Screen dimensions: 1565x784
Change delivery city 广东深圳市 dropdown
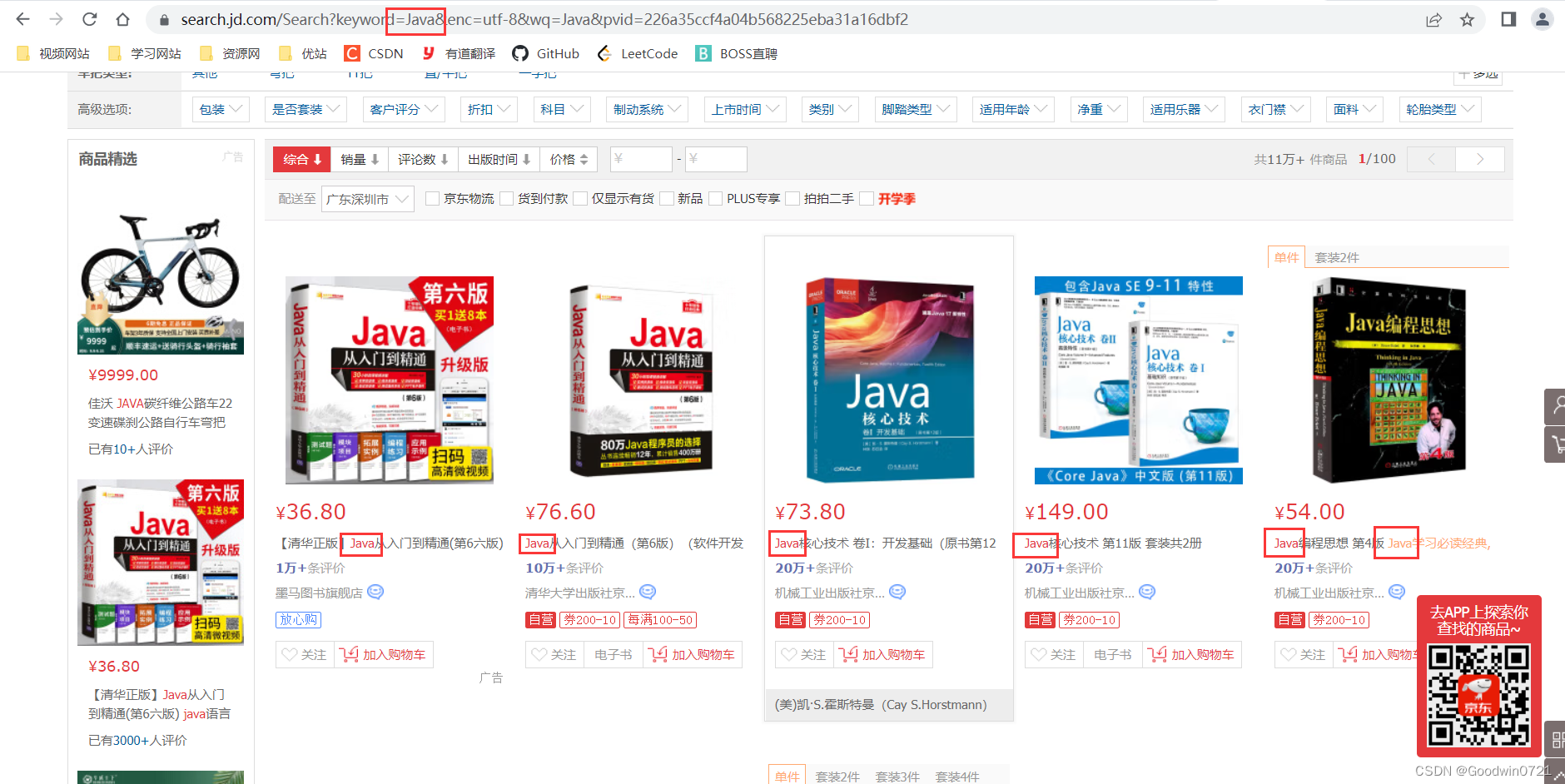tap(367, 199)
